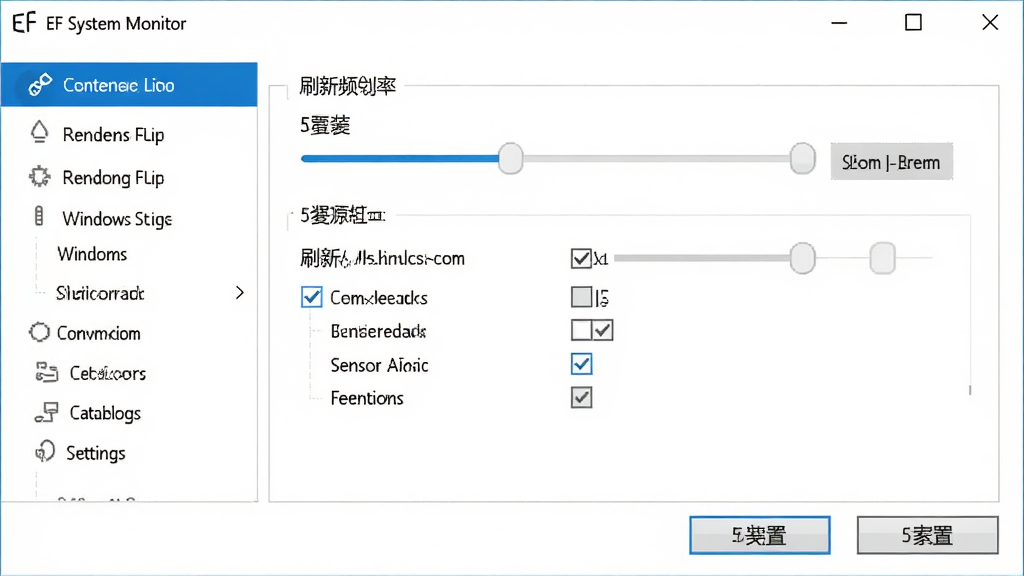Viewport: 1024px width, 576px height.
Task: Open the Rendong FLip sidebar section
Action: point(129,178)
